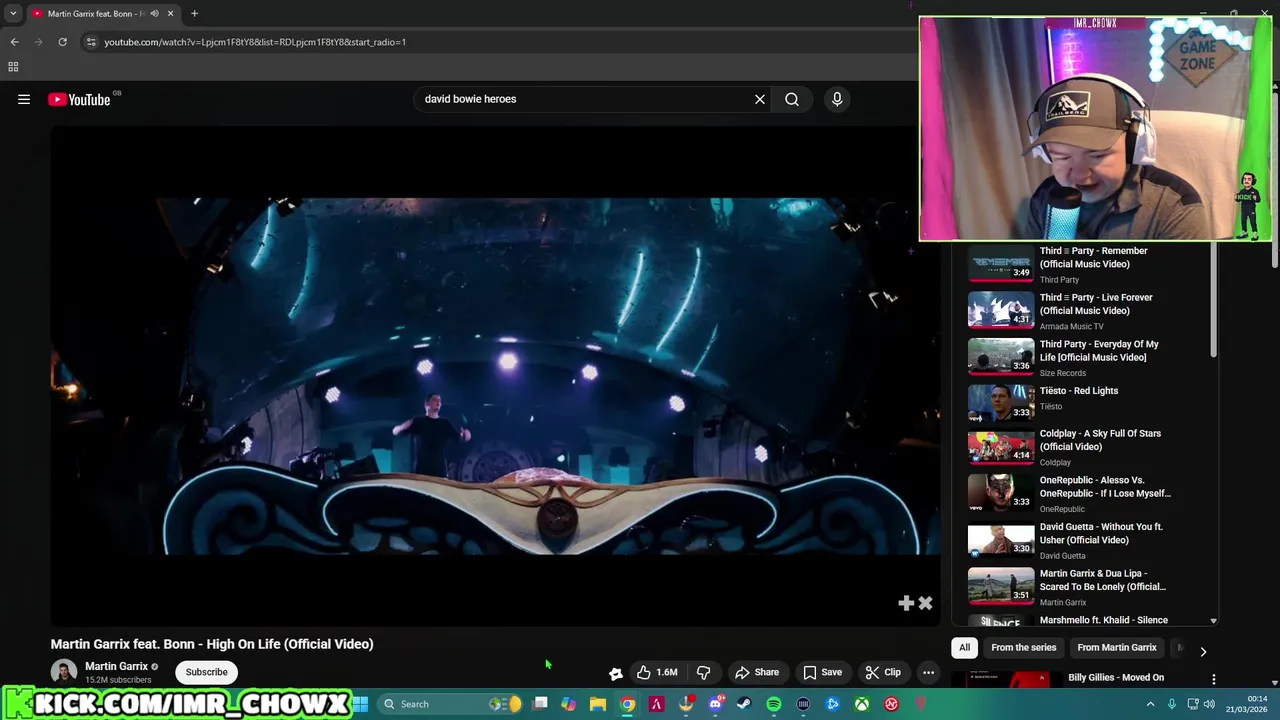Open options for Billy Gillies video

coord(1213,679)
